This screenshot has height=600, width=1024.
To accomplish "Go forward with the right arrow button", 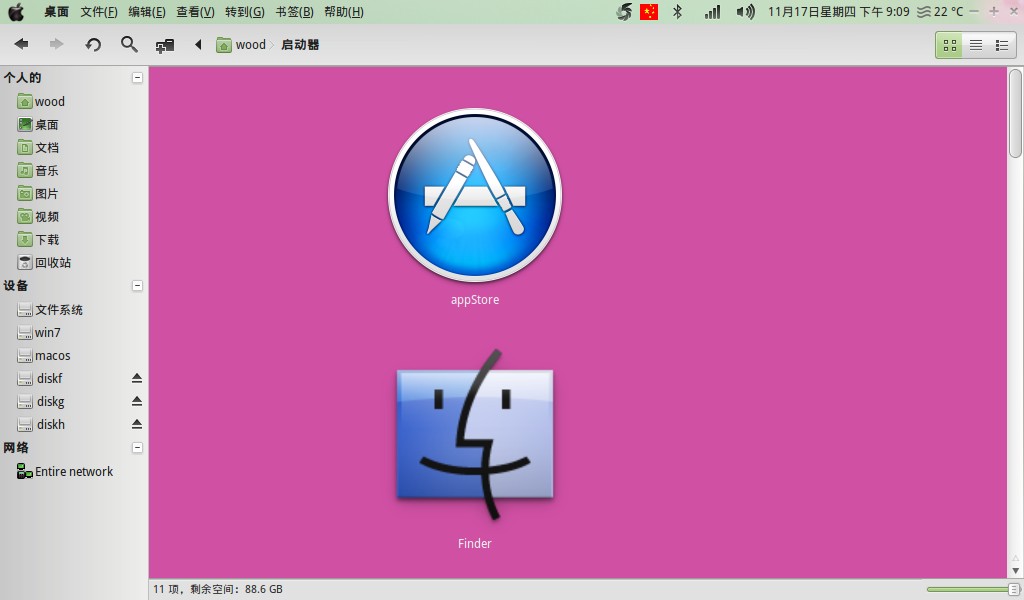I will [x=57, y=44].
